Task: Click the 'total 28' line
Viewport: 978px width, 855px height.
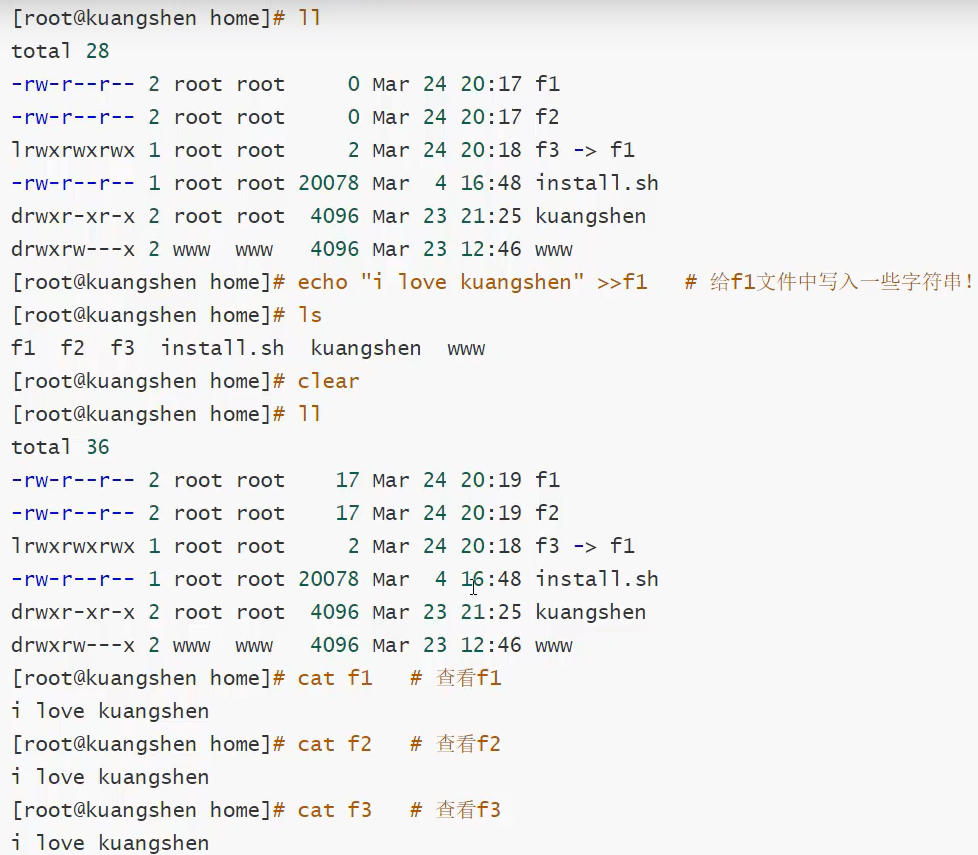Action: click(60, 51)
